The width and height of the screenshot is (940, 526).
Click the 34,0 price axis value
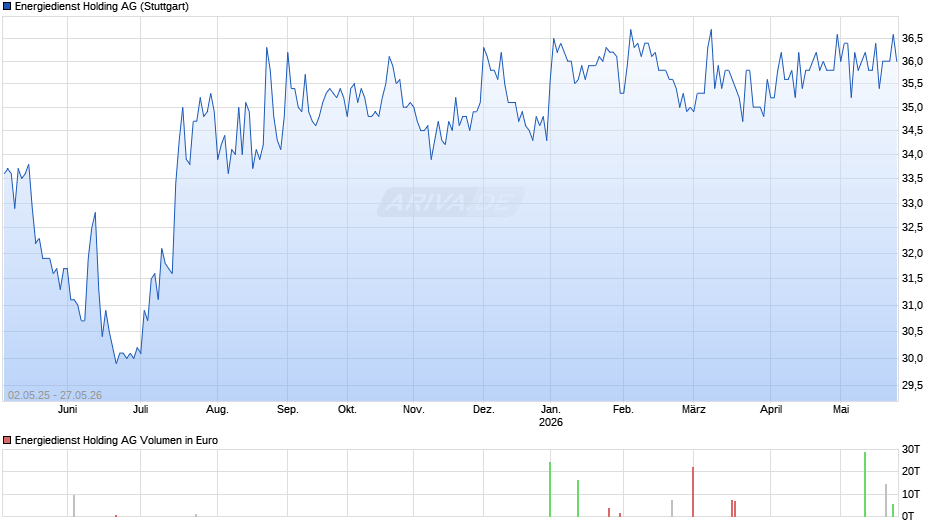[x=912, y=155]
